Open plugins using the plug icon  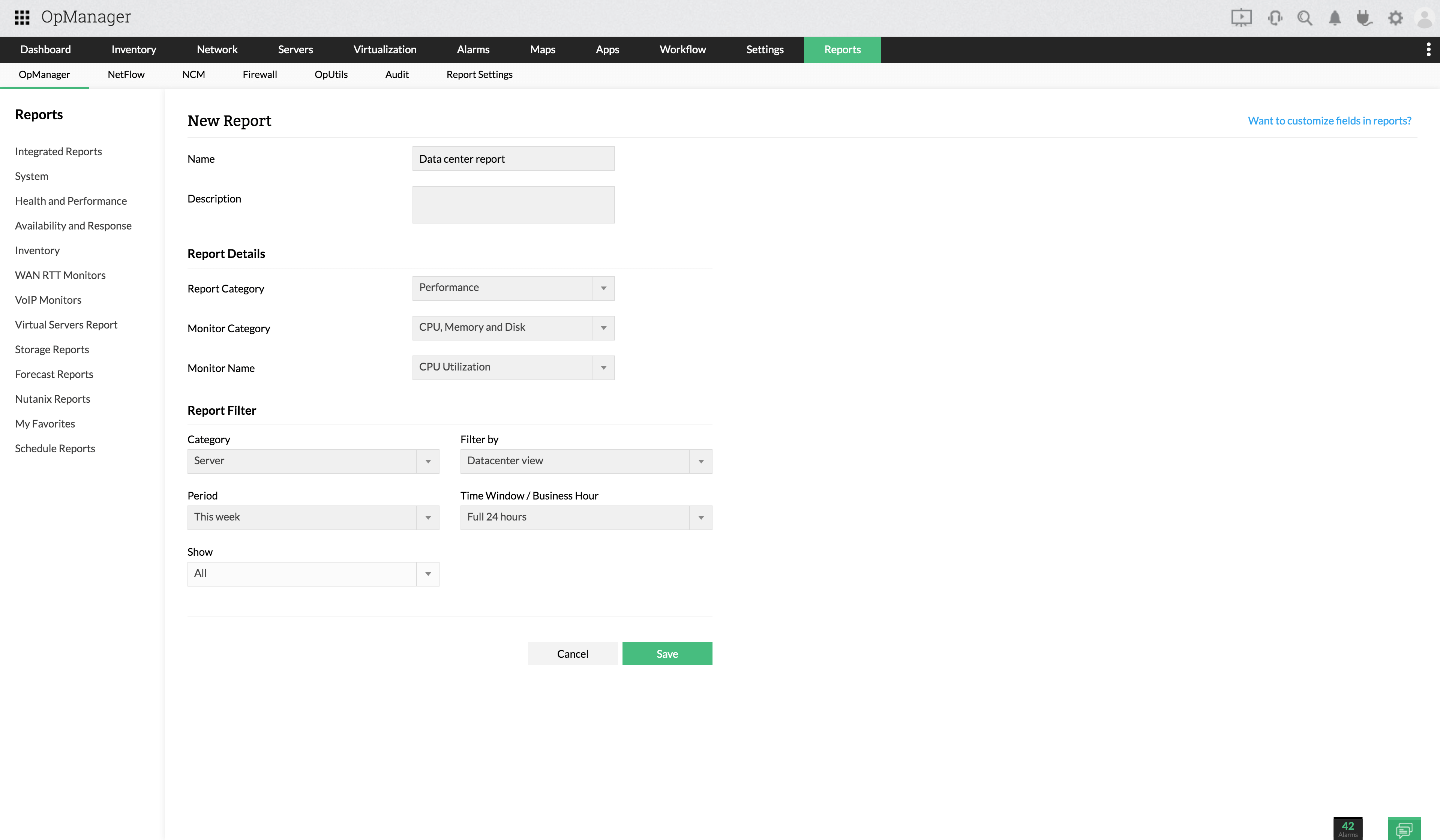point(1365,18)
